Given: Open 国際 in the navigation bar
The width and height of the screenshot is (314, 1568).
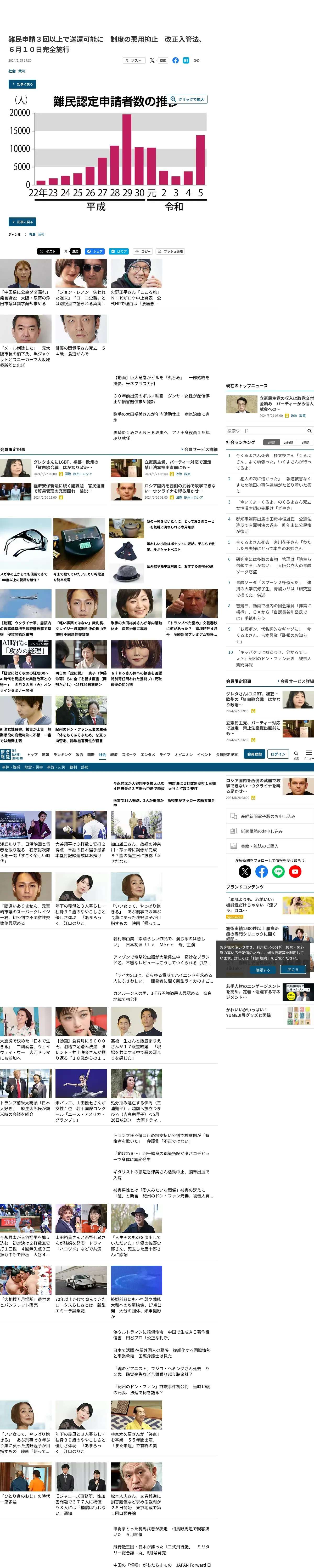Looking at the screenshot, I should (91, 754).
